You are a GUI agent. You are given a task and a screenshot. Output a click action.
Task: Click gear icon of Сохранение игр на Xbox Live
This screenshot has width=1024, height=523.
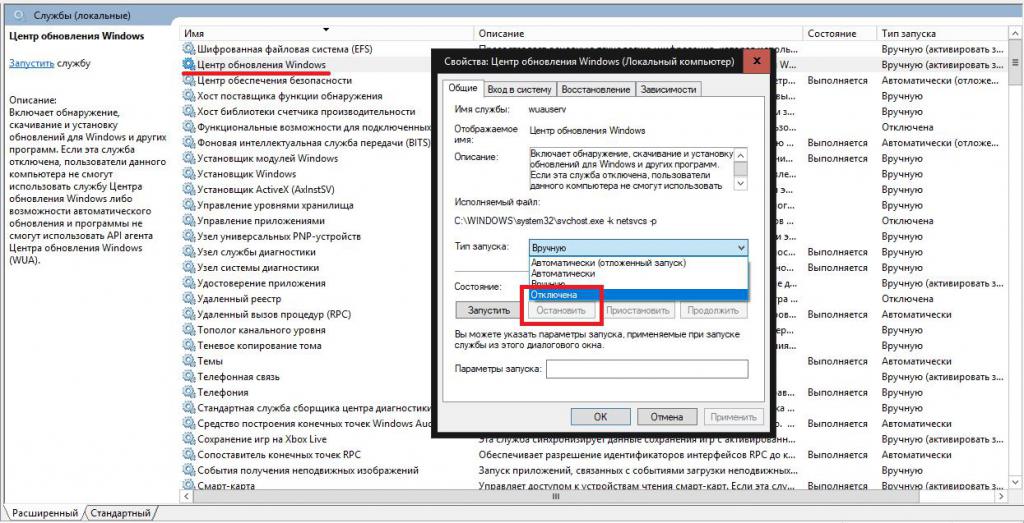(x=189, y=439)
